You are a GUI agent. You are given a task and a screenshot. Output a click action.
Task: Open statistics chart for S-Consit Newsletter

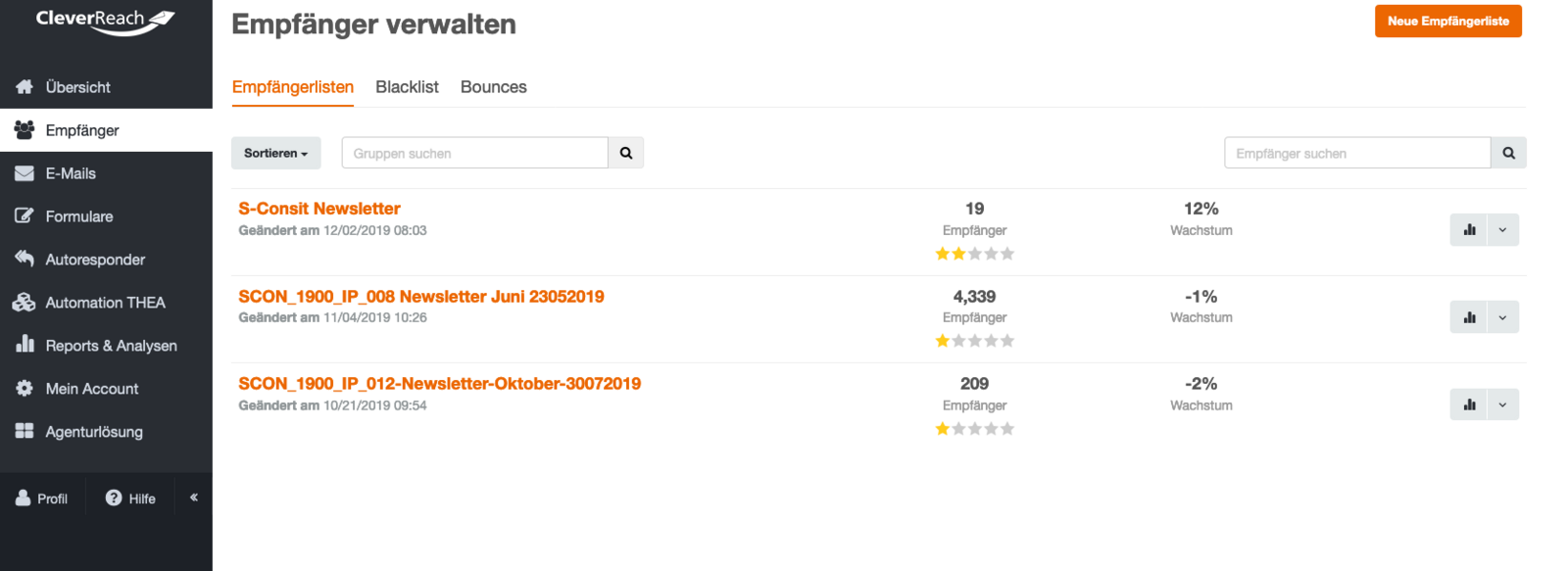[x=1468, y=230]
